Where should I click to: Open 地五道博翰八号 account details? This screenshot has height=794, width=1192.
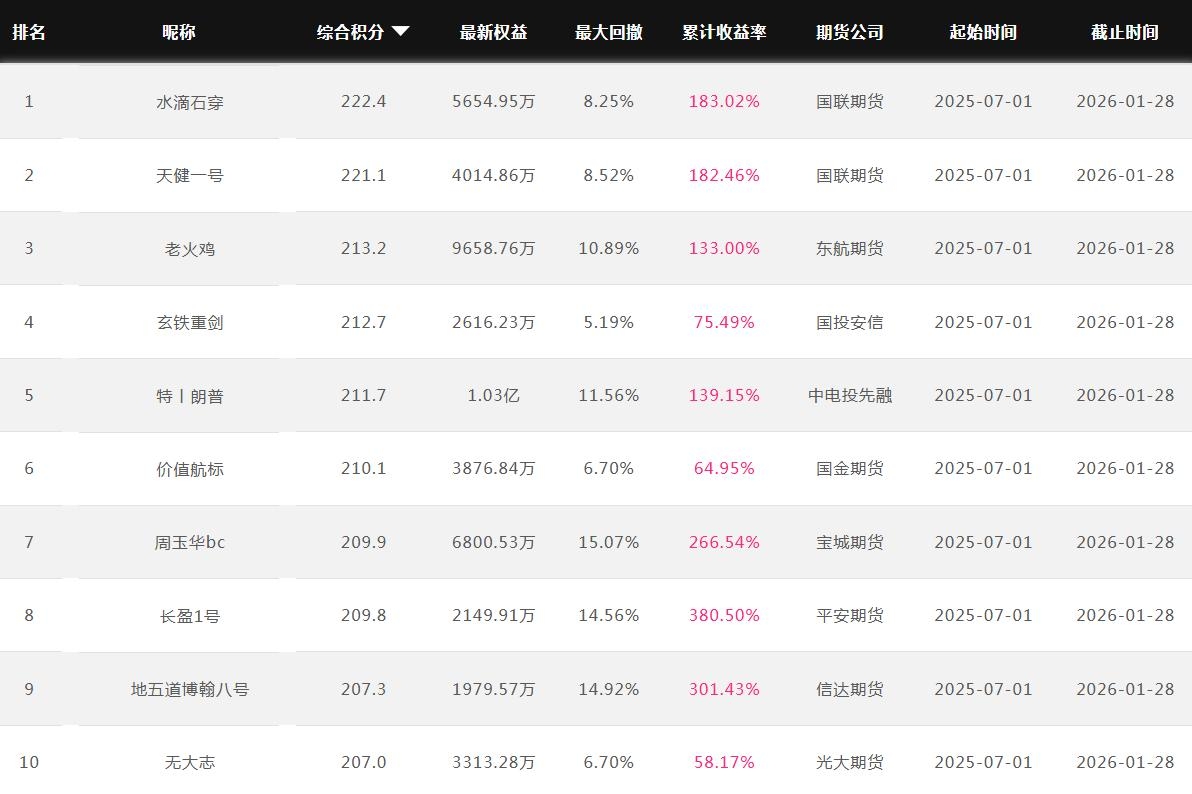189,690
